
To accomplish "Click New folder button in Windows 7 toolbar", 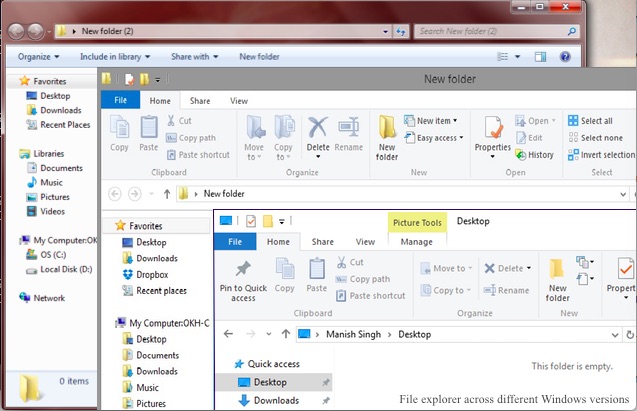I will coord(259,57).
